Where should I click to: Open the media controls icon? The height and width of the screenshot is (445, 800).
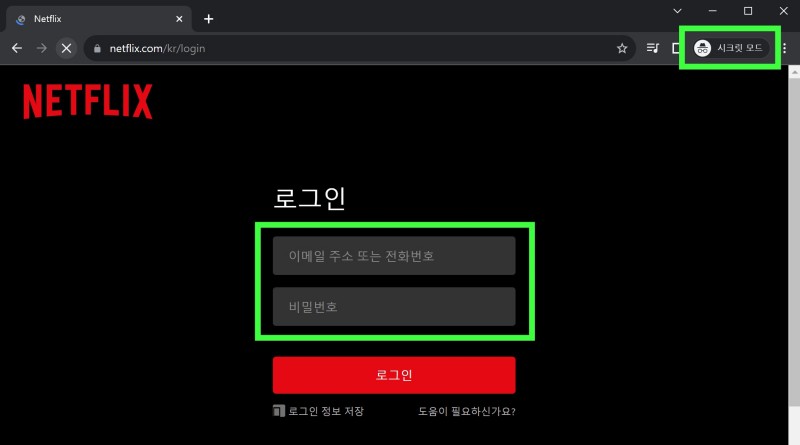pyautogui.click(x=653, y=48)
